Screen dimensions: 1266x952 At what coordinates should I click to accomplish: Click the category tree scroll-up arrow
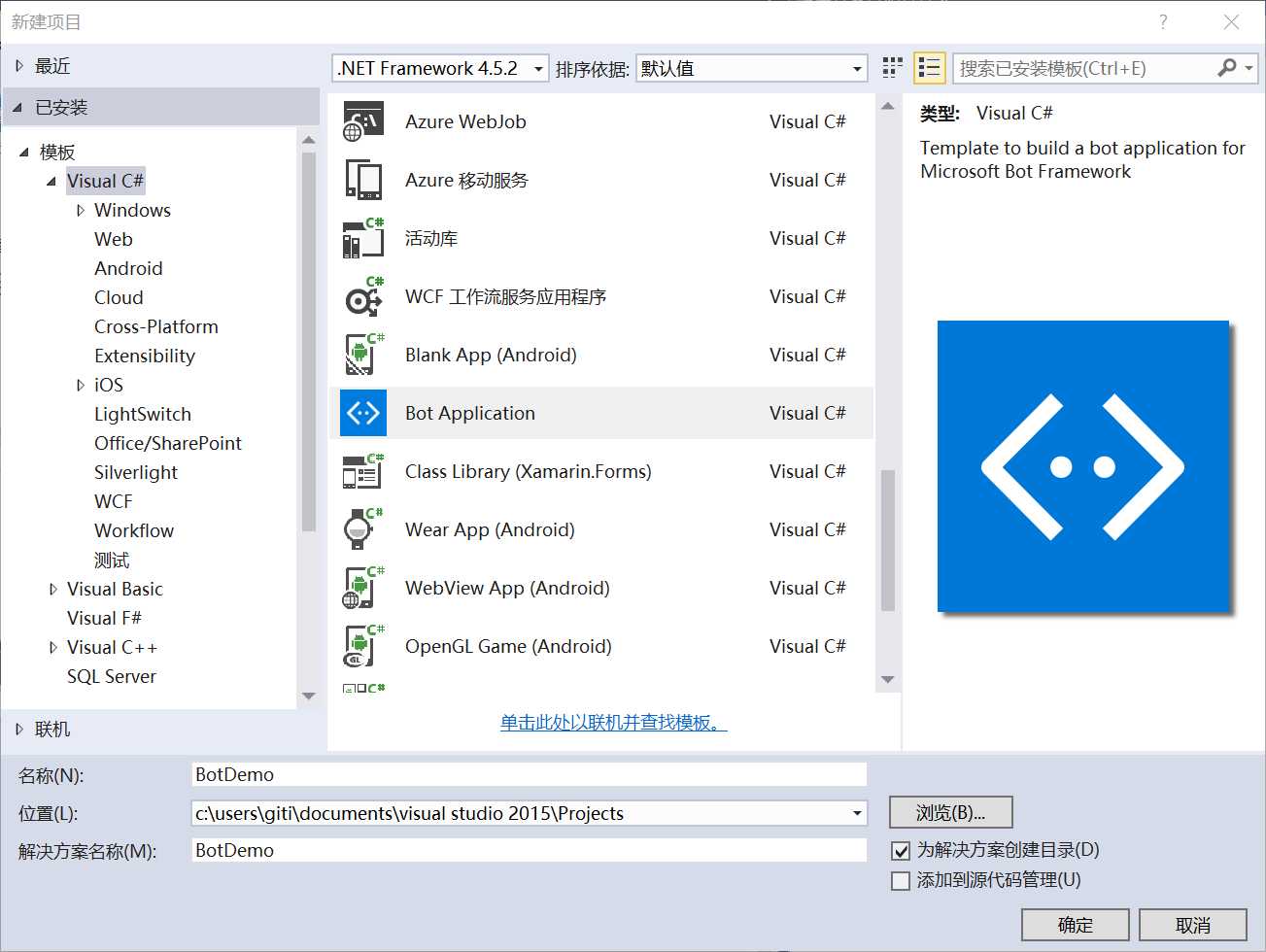coord(309,140)
